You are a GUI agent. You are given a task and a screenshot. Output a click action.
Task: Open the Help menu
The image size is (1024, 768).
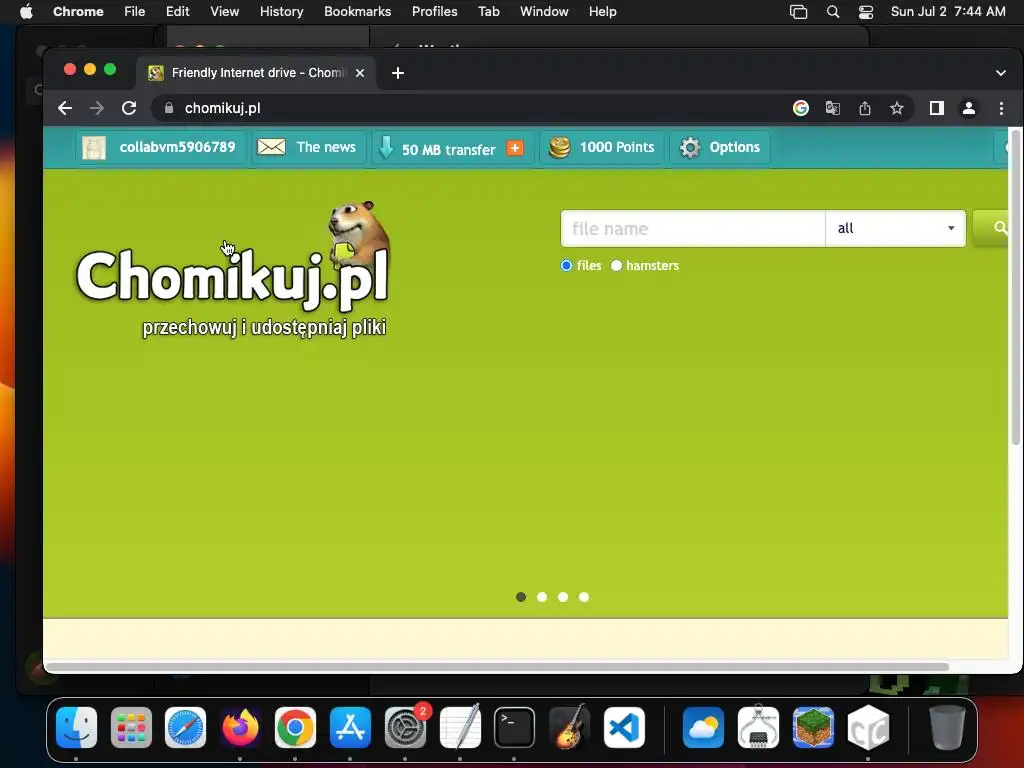tap(602, 12)
